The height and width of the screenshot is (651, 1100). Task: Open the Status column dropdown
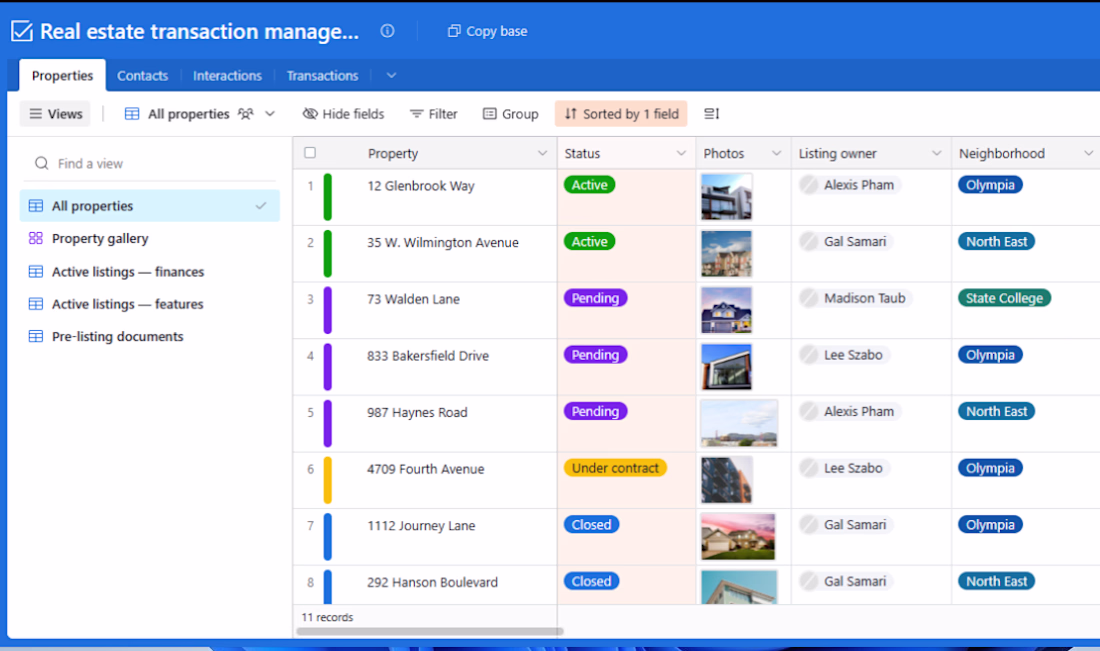(x=680, y=154)
